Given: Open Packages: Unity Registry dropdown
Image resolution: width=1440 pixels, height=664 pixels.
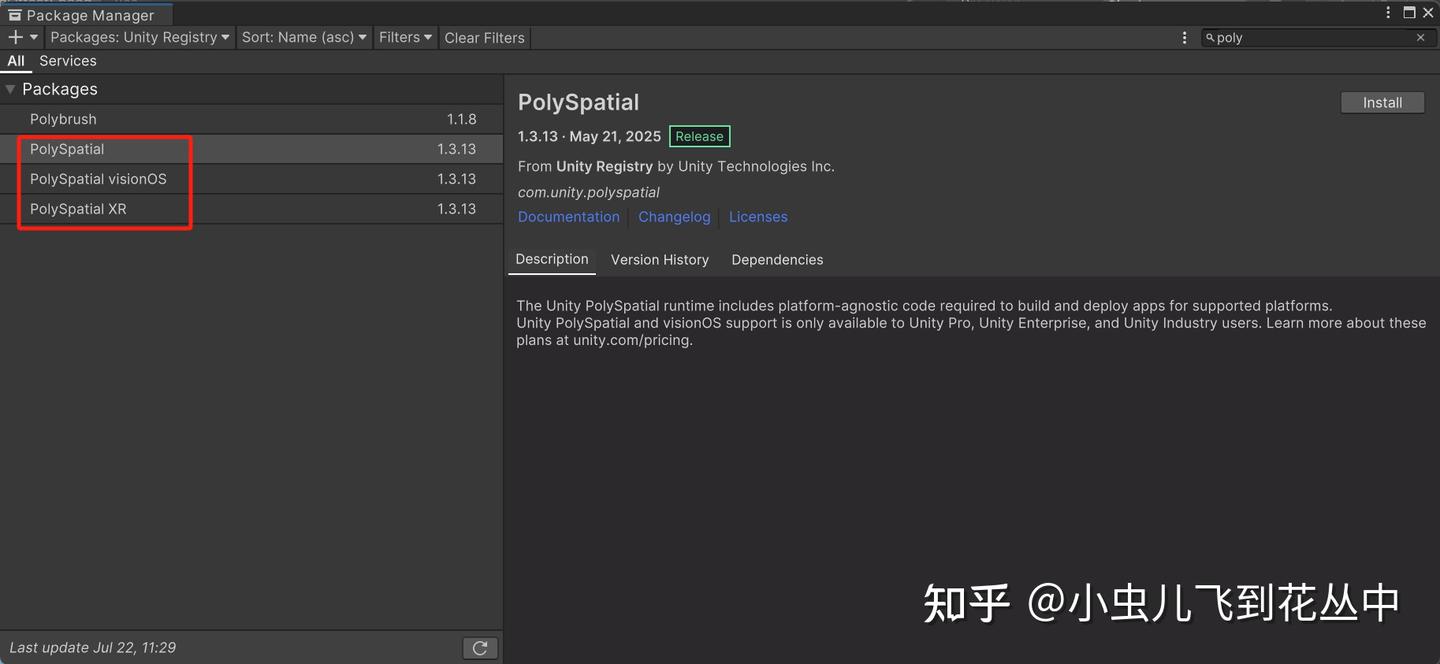Looking at the screenshot, I should [139, 37].
